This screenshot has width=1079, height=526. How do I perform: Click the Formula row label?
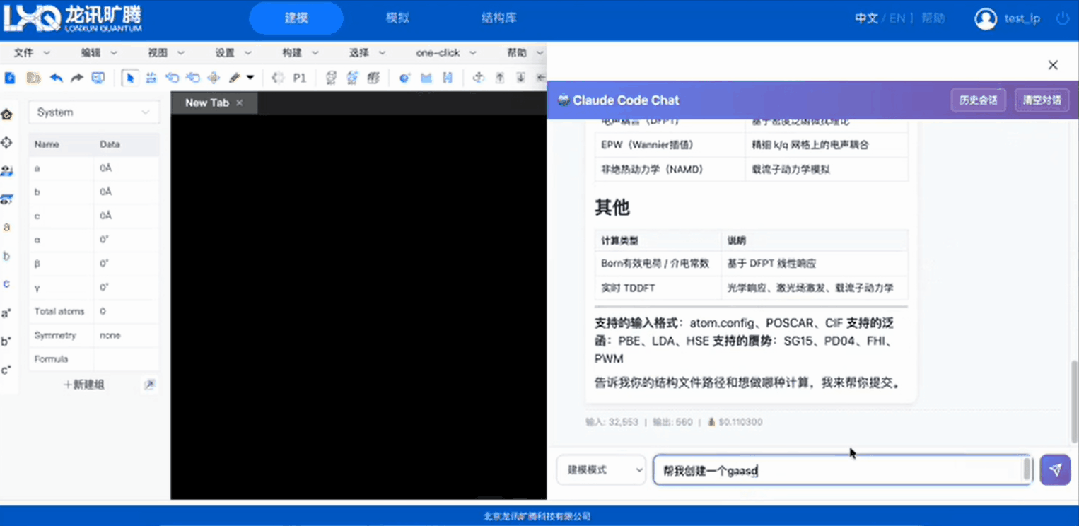coord(52,359)
